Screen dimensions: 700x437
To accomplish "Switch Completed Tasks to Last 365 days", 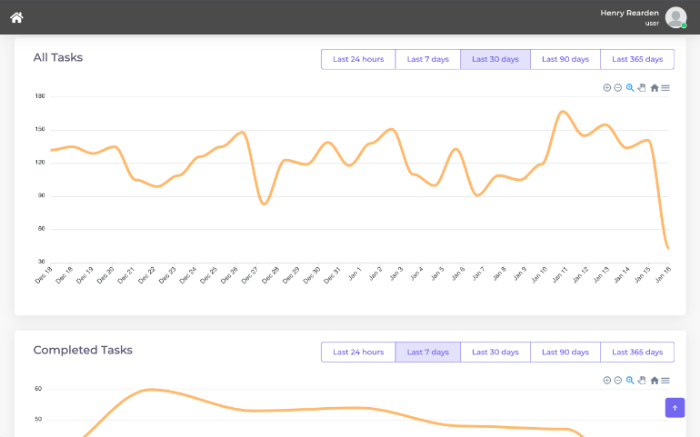I will (637, 352).
